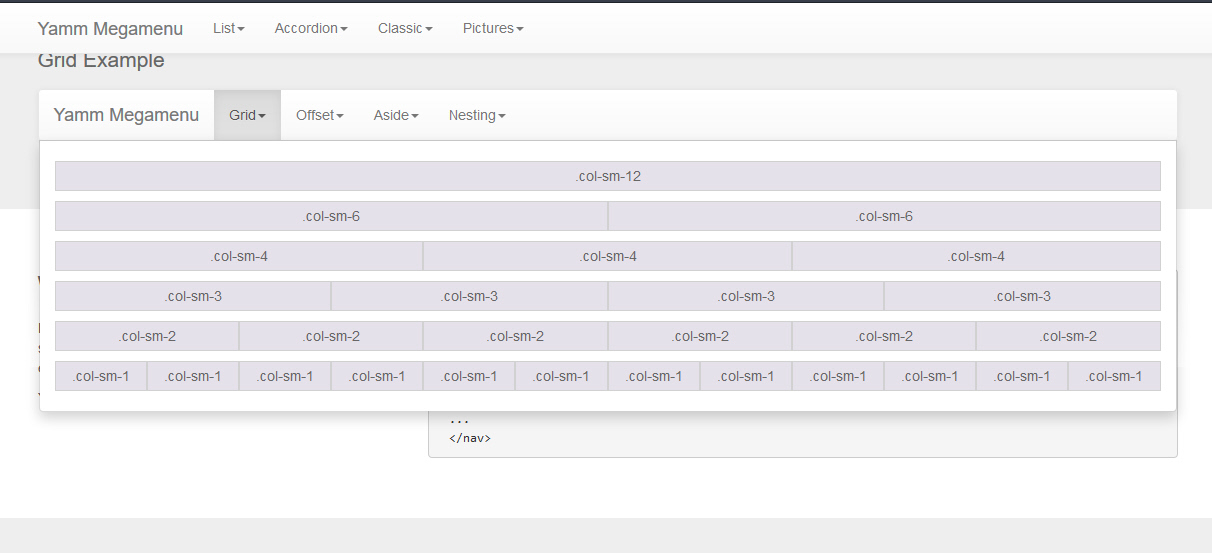This screenshot has width=1212, height=553.
Task: Click the middle .col-sm-4 grid cell
Action: pos(607,256)
